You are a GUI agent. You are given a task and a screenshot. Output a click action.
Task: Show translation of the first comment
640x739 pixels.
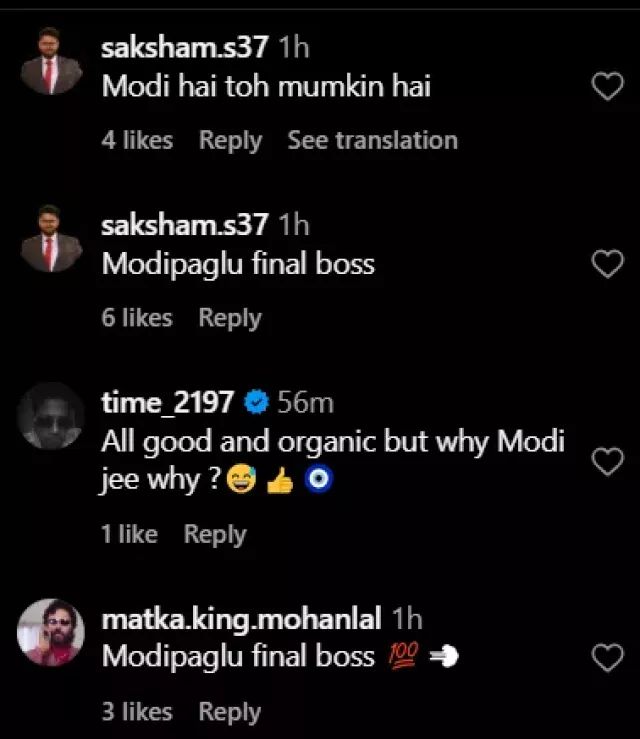coord(372,141)
